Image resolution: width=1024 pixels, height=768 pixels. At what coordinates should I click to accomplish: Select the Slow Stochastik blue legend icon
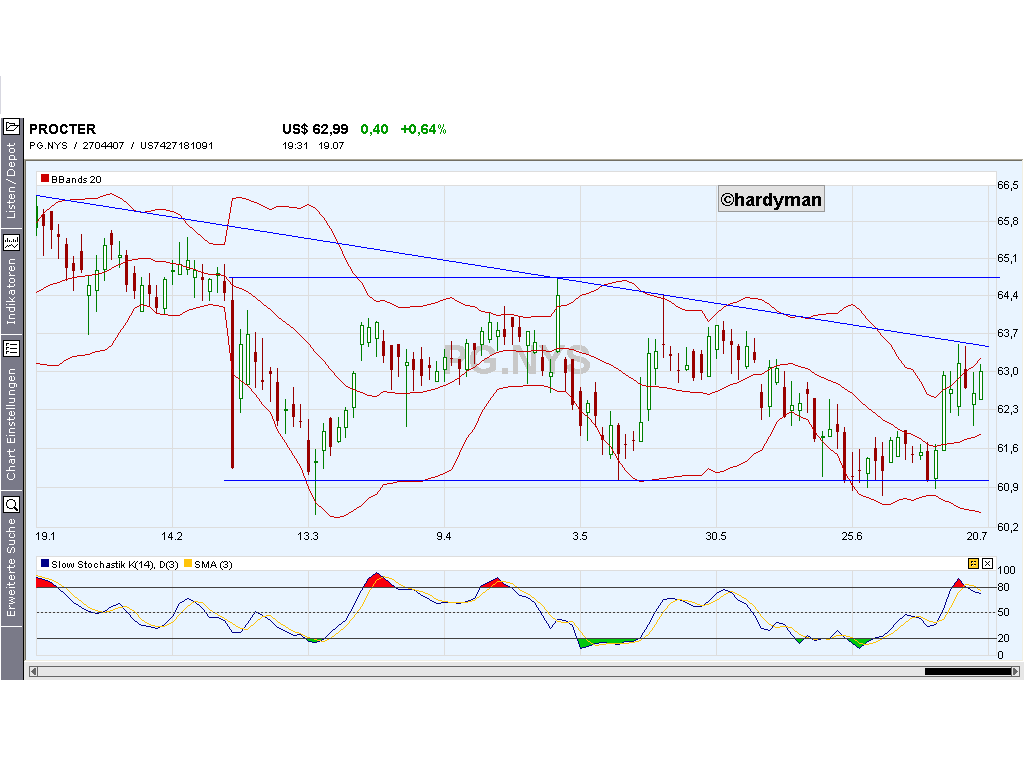pyautogui.click(x=42, y=564)
